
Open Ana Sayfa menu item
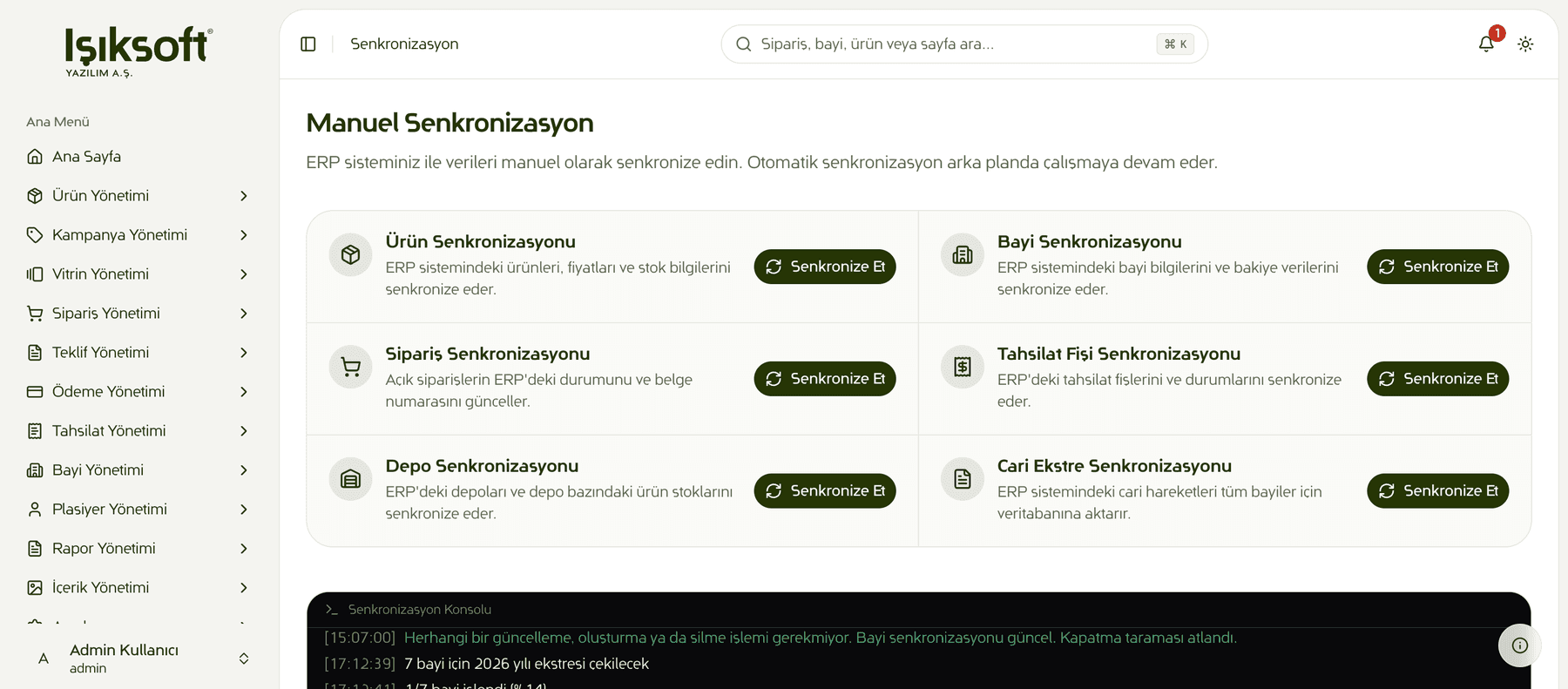pos(139,157)
